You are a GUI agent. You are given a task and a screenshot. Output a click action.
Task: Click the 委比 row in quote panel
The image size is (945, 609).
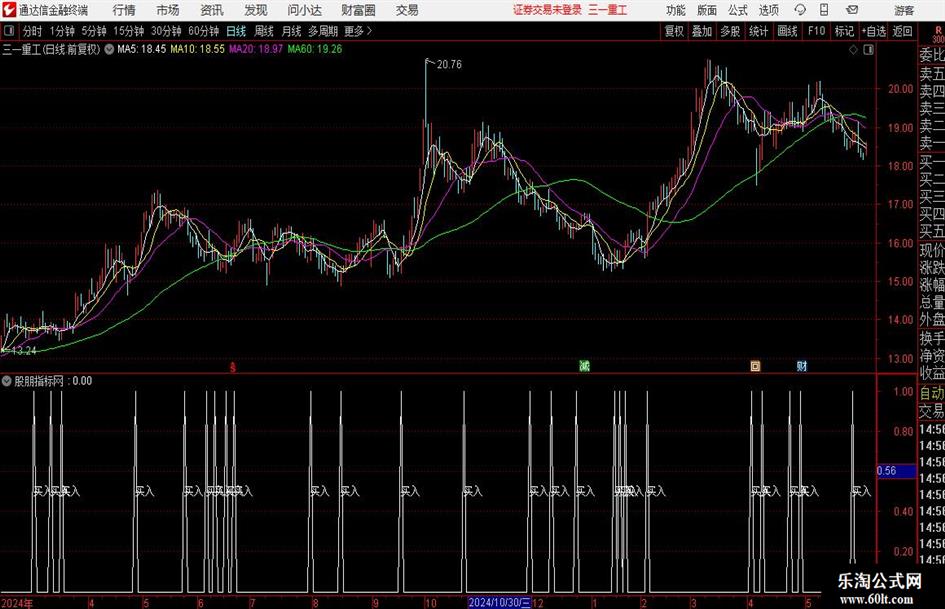[931, 55]
